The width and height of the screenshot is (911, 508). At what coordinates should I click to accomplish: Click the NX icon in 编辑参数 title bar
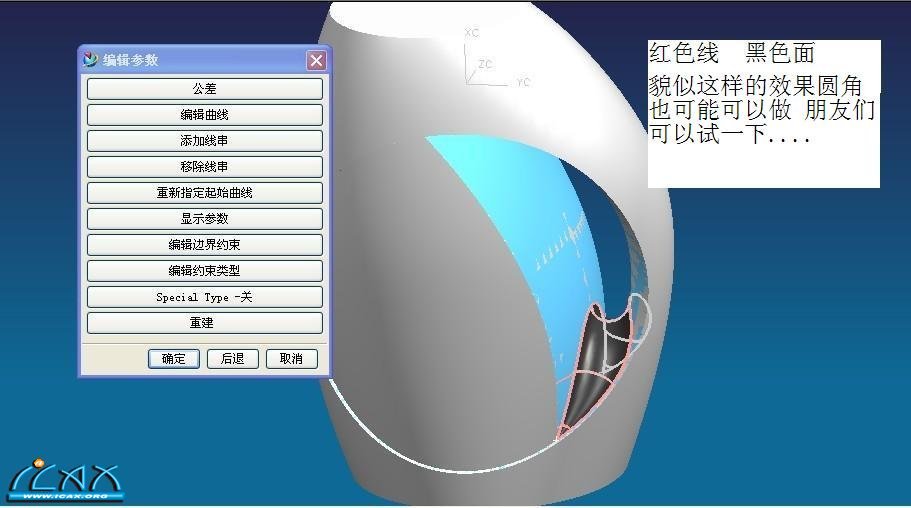point(90,59)
